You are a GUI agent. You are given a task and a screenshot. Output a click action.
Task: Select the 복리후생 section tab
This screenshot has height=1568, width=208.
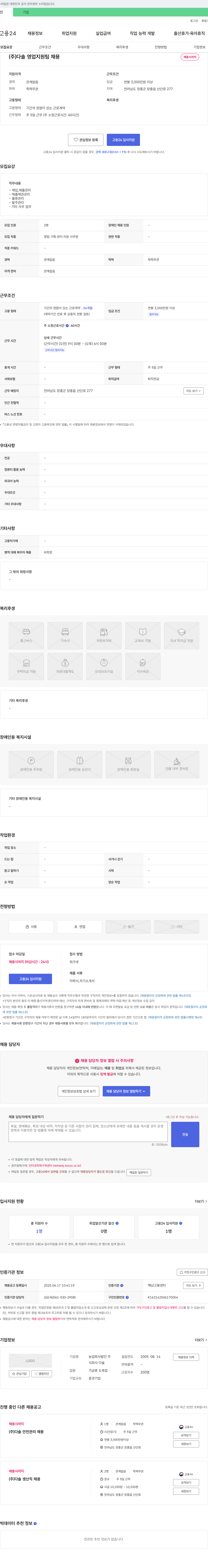pyautogui.click(x=122, y=47)
